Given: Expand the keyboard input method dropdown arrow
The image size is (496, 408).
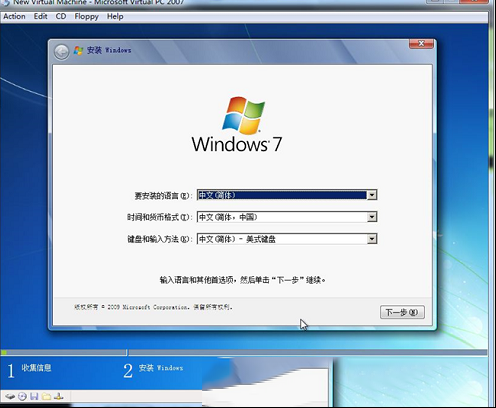Looking at the screenshot, I should (372, 239).
